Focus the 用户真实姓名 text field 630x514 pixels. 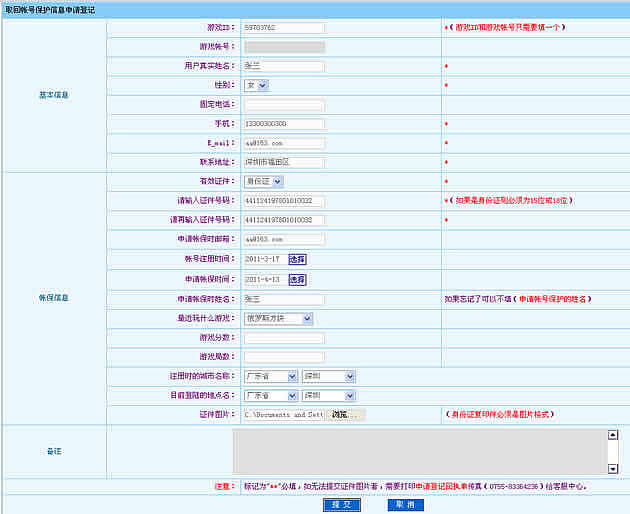pyautogui.click(x=284, y=67)
